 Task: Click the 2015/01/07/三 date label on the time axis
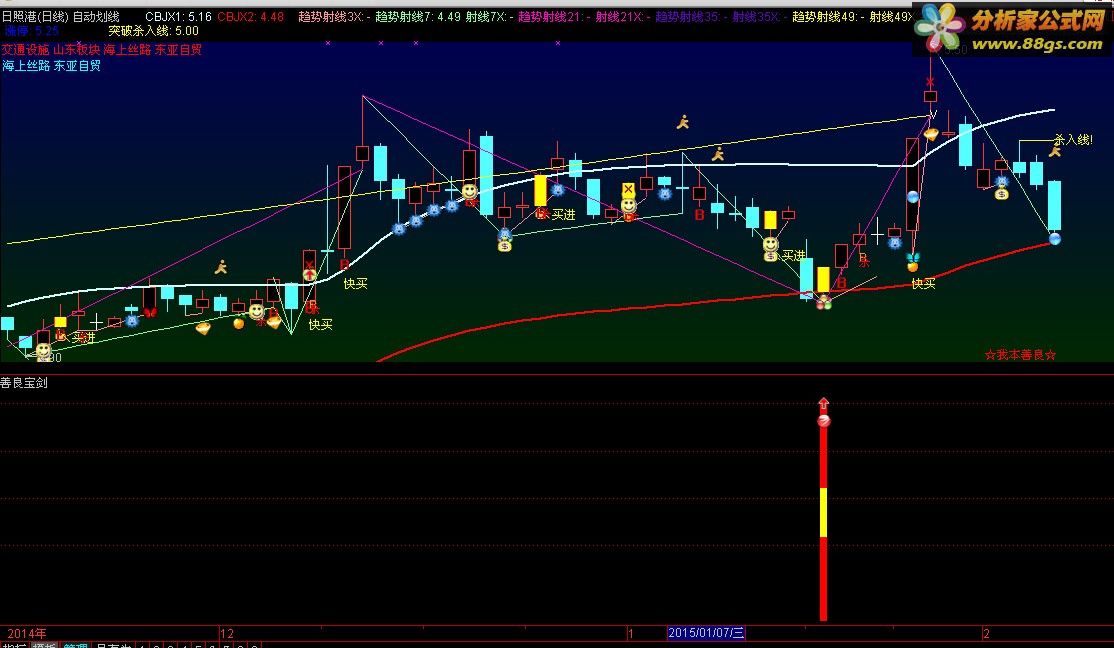tap(706, 632)
